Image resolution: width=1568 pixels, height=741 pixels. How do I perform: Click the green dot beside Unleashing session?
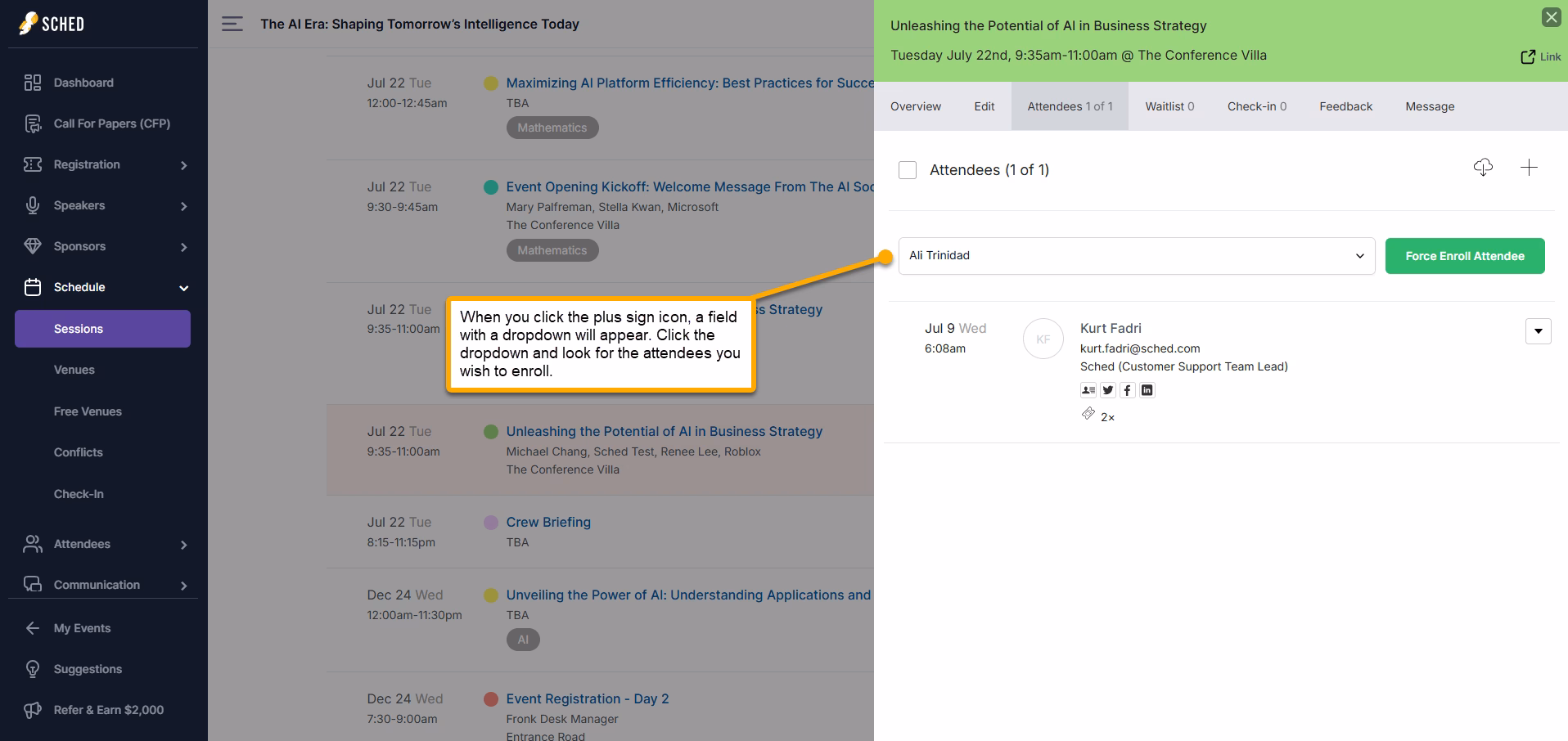coord(491,431)
